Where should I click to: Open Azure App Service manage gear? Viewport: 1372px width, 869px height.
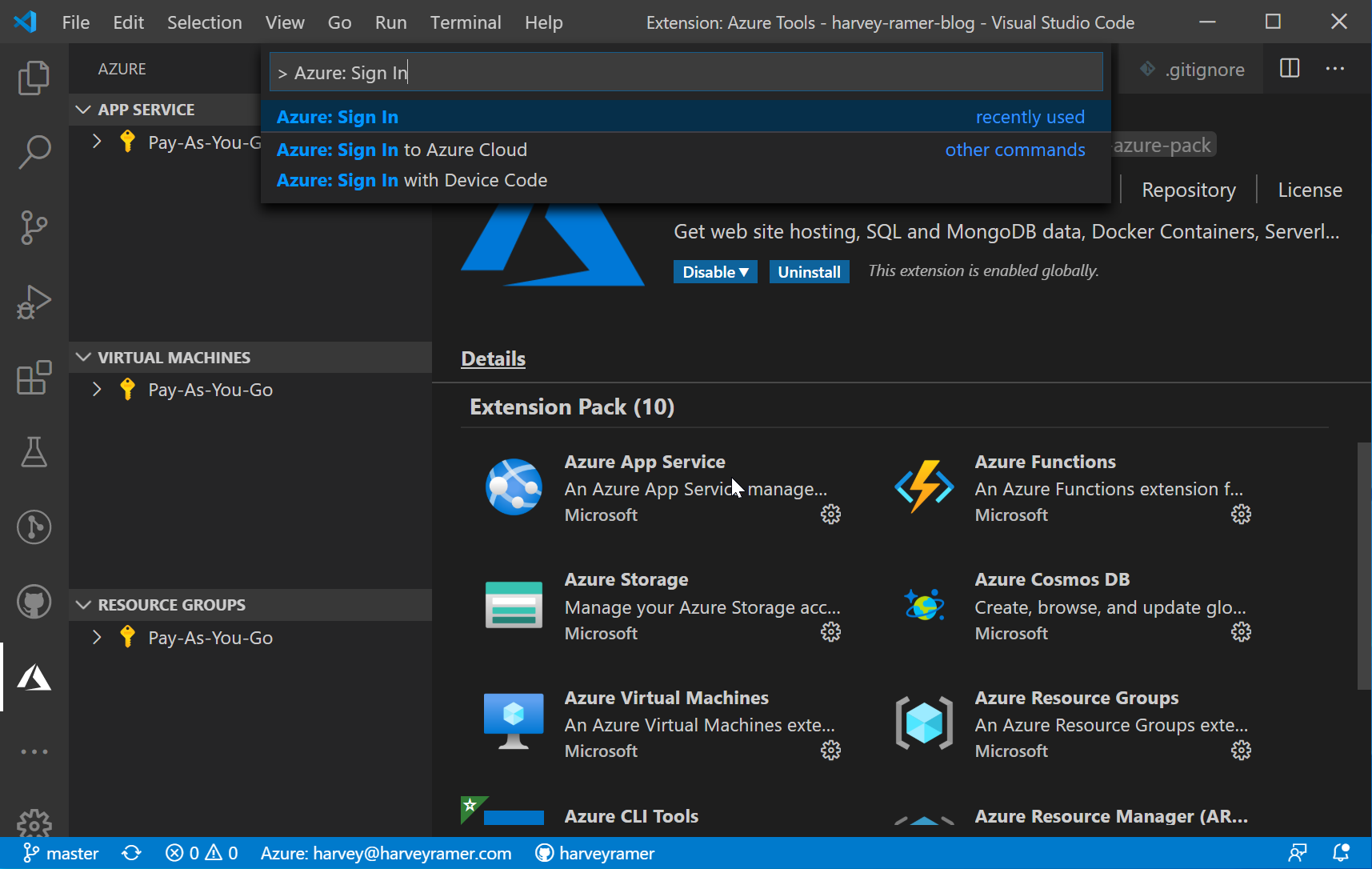pos(831,514)
